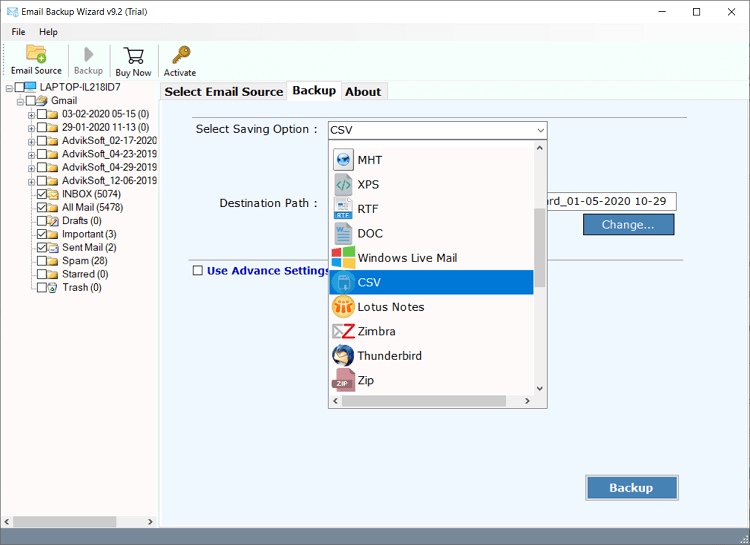This screenshot has width=750, height=545.
Task: Select the CSV format icon
Action: coord(343,282)
